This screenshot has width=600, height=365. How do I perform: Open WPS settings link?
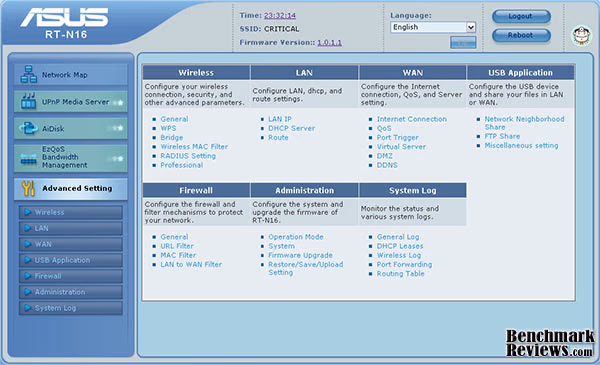[168, 128]
